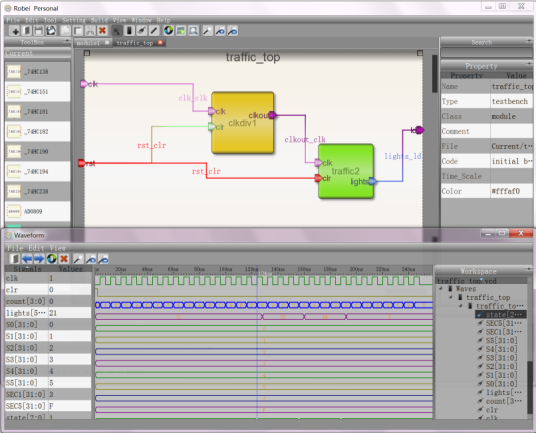Click the scissors Cut icon
The height and width of the screenshot is (433, 536).
tap(90, 31)
